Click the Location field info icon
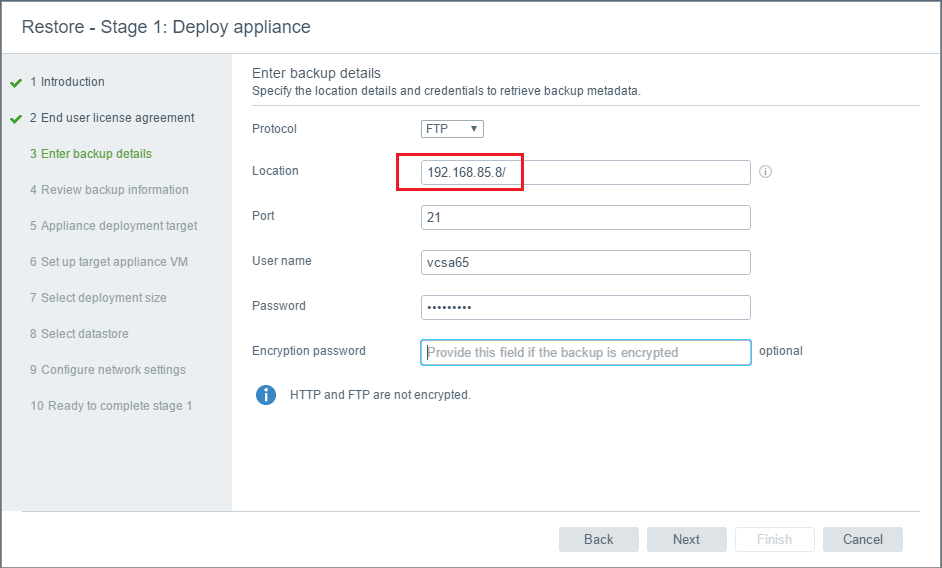The width and height of the screenshot is (942, 568). 766,172
